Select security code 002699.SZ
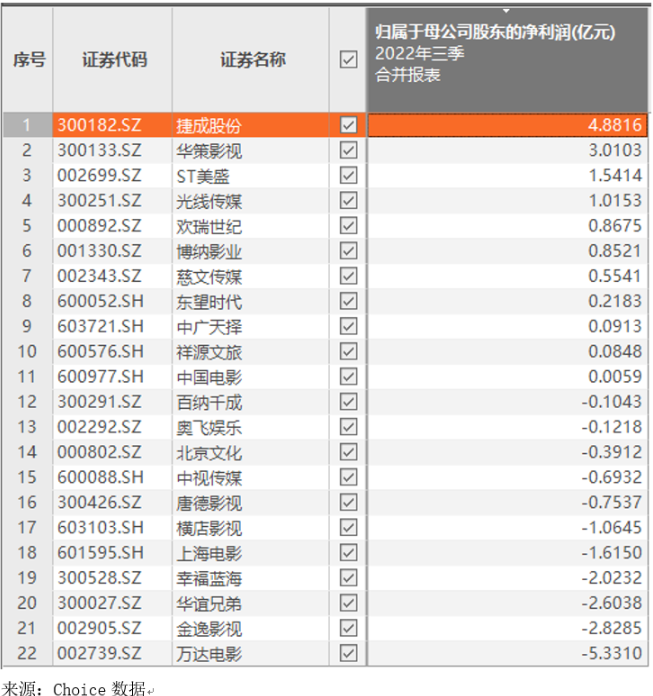Image resolution: width=653 pixels, height=696 pixels. pyautogui.click(x=99, y=175)
